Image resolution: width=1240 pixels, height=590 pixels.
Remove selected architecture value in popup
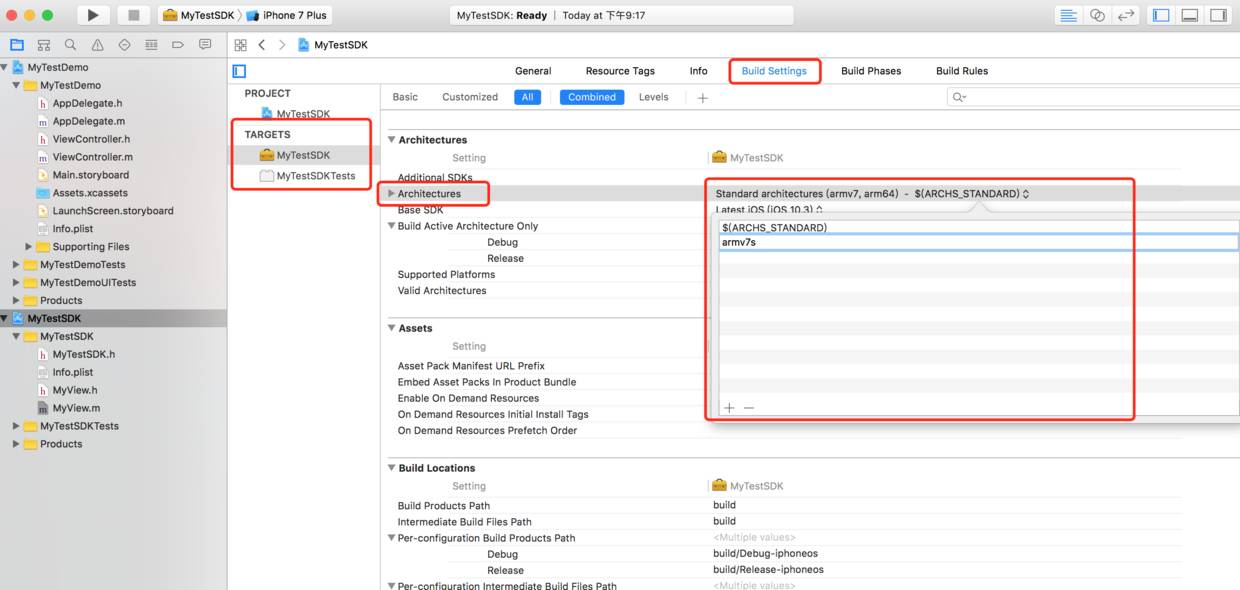pyautogui.click(x=748, y=408)
